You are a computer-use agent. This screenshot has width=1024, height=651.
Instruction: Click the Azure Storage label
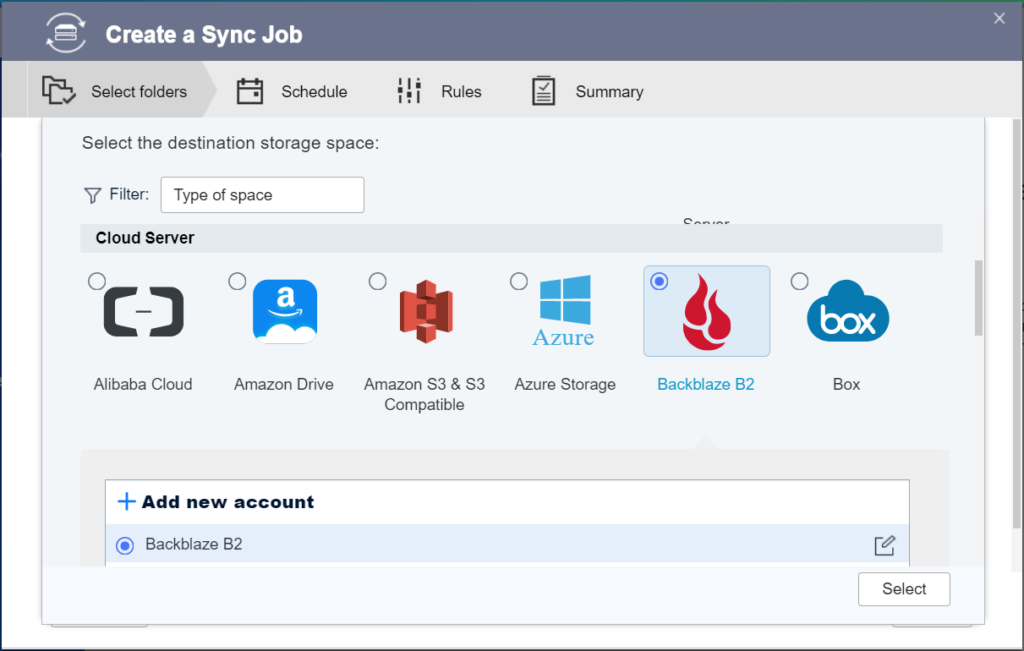point(565,384)
